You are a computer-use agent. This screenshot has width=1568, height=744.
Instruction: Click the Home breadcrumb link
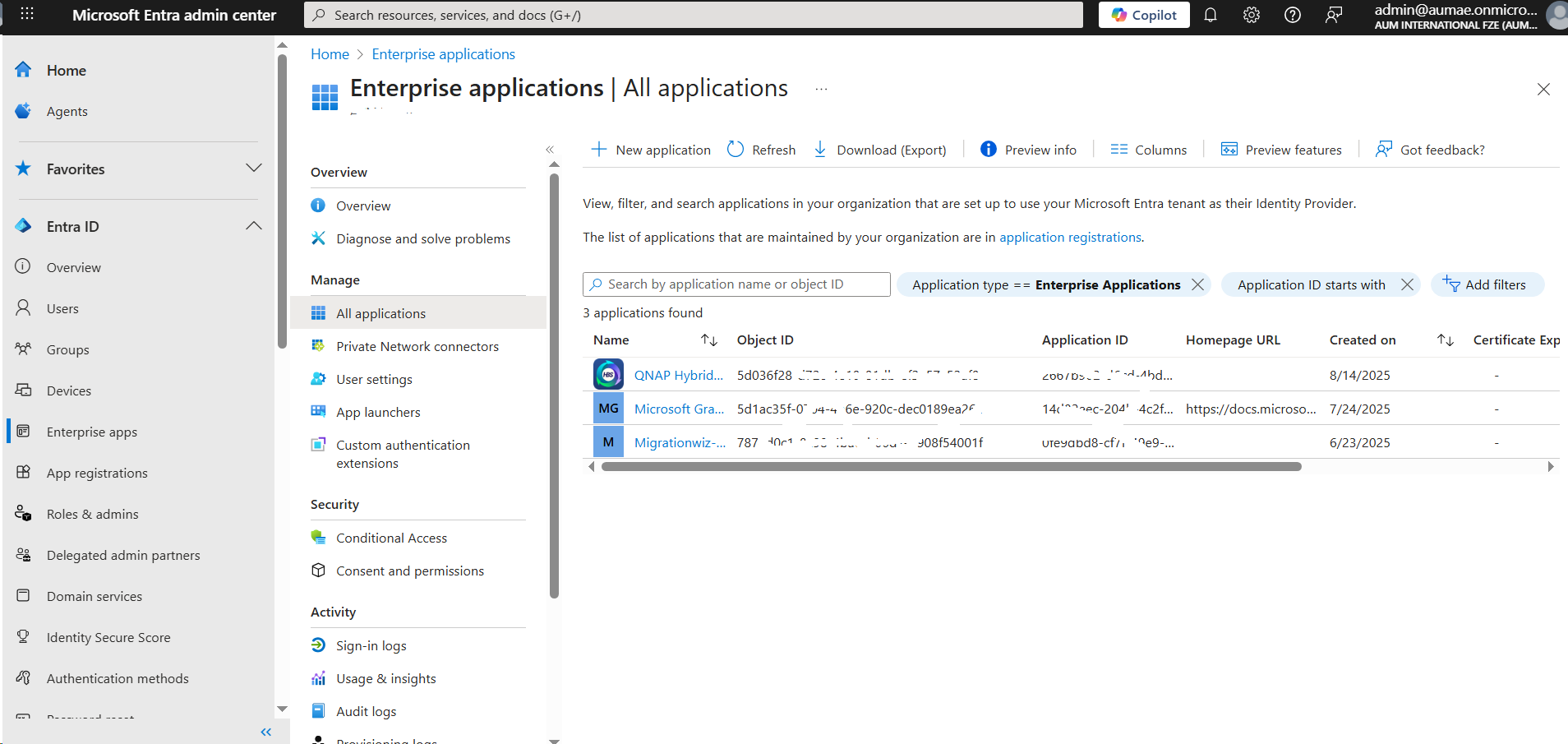click(x=330, y=54)
